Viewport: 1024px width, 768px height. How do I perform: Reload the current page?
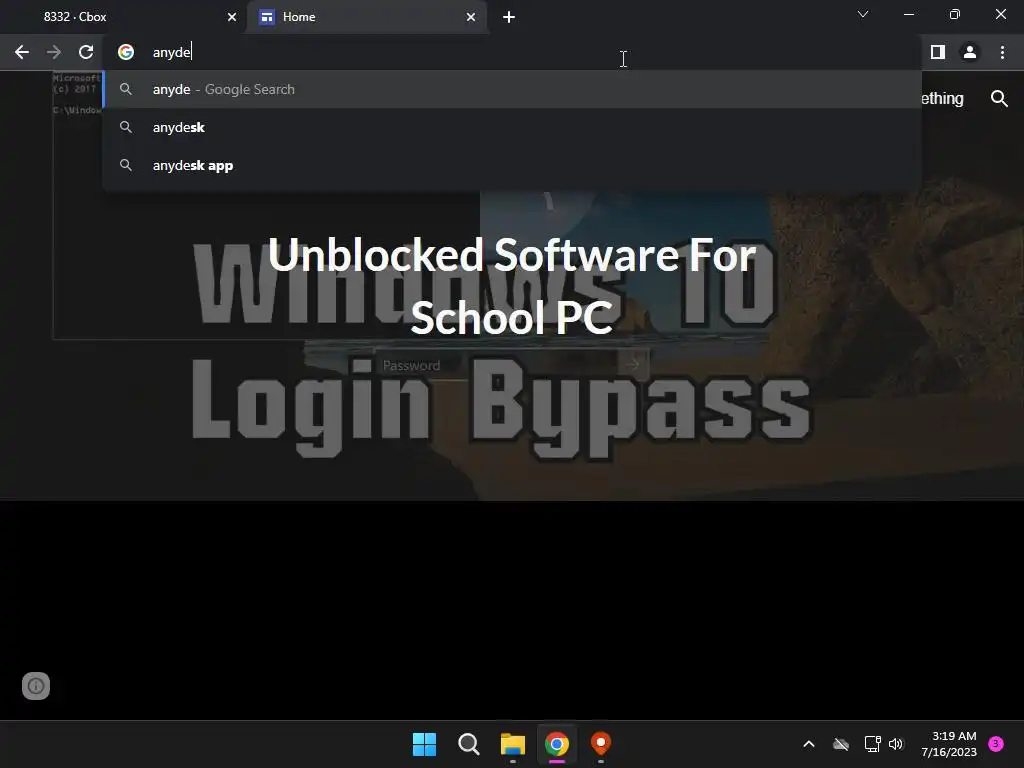click(86, 52)
